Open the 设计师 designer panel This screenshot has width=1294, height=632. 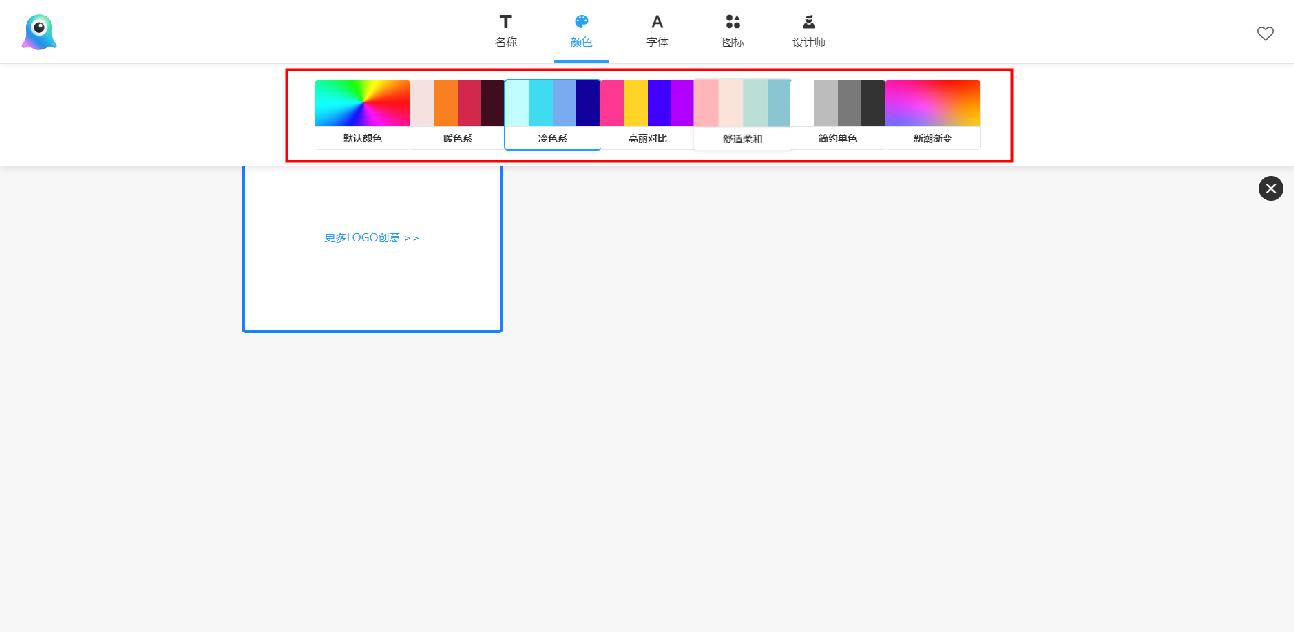808,30
